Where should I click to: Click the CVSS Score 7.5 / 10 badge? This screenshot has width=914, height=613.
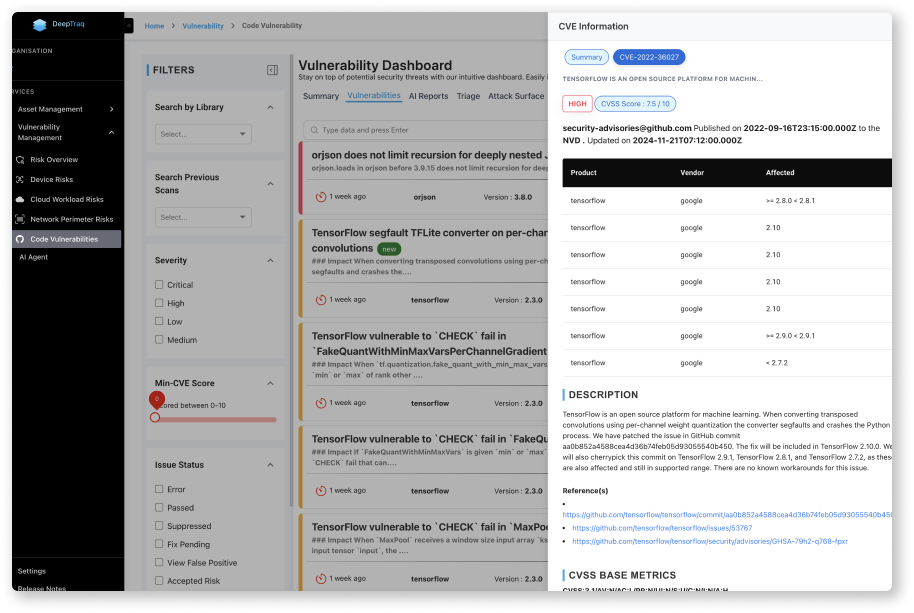tap(635, 104)
